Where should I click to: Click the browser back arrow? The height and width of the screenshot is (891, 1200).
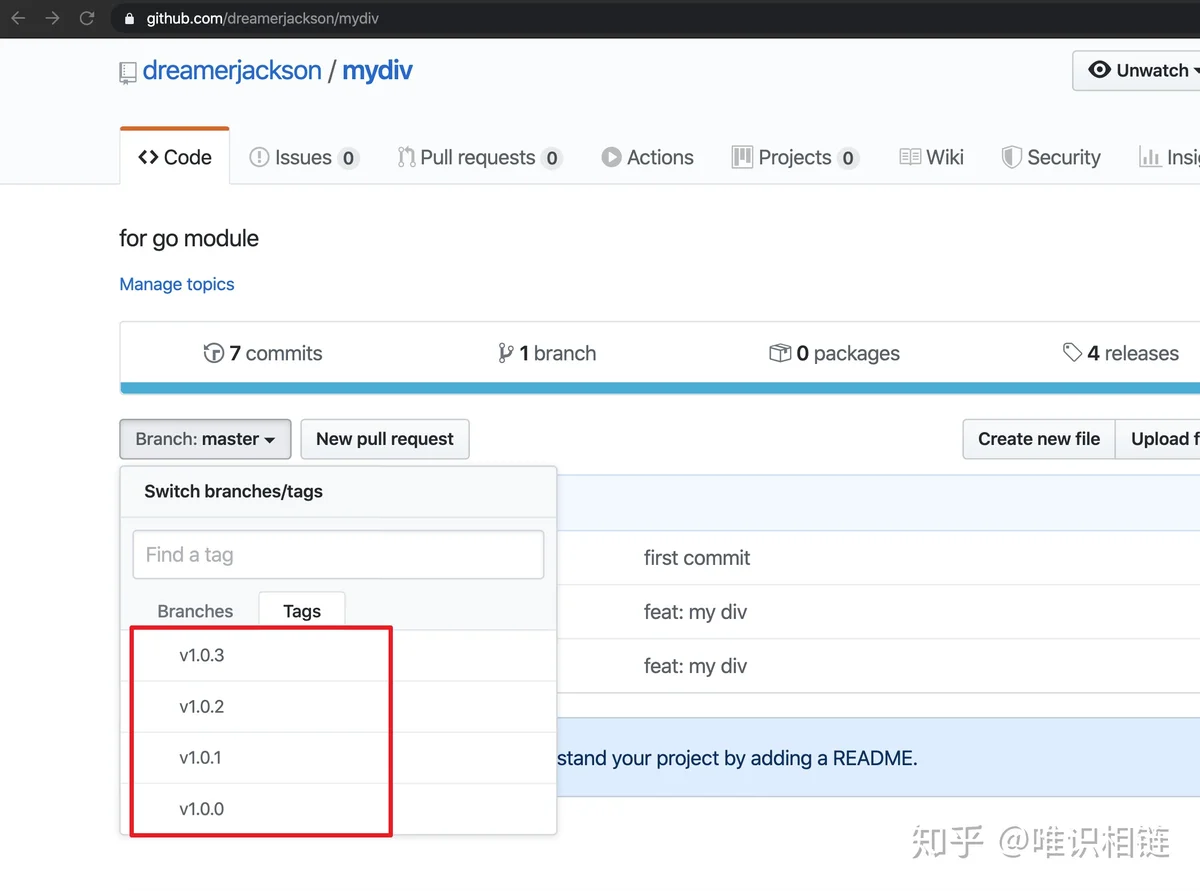pos(18,18)
